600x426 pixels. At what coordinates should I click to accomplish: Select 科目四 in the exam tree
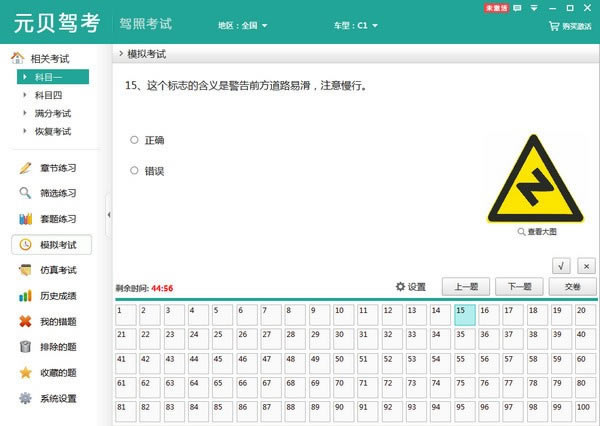click(x=48, y=95)
